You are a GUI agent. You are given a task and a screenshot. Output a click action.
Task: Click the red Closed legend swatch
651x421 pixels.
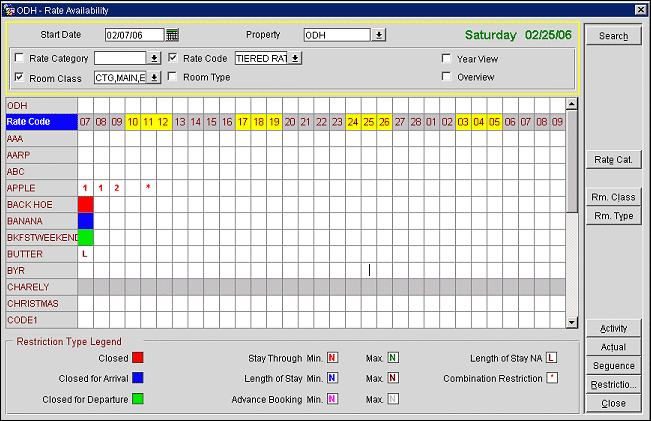pos(139,357)
